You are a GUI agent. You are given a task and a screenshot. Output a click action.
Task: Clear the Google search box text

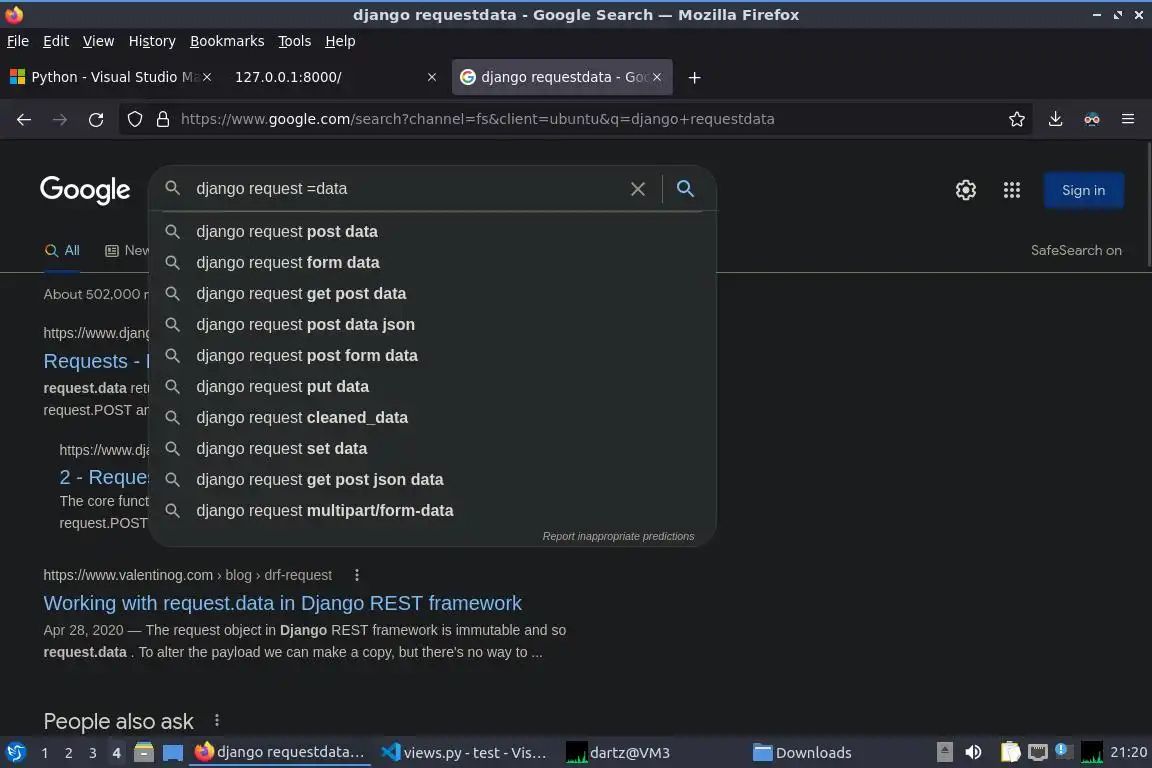click(638, 189)
